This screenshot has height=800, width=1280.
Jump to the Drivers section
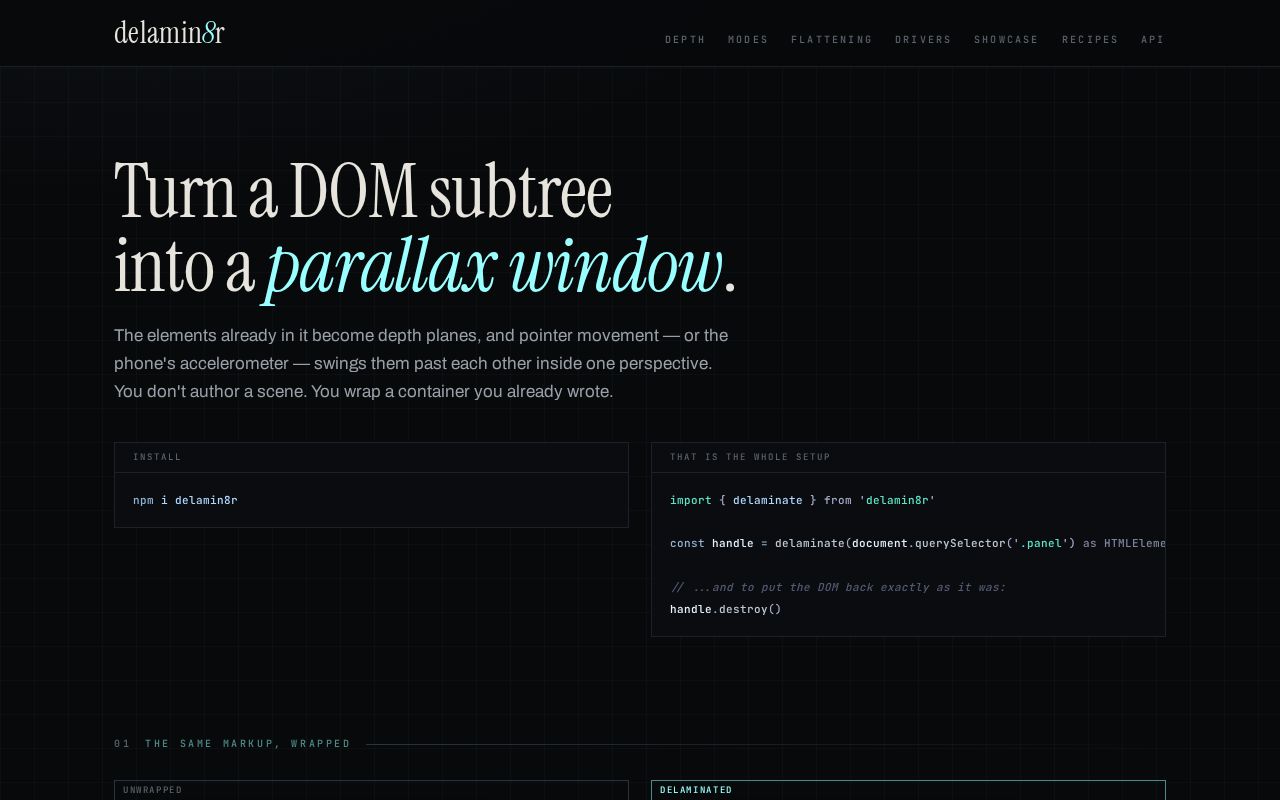click(x=923, y=40)
